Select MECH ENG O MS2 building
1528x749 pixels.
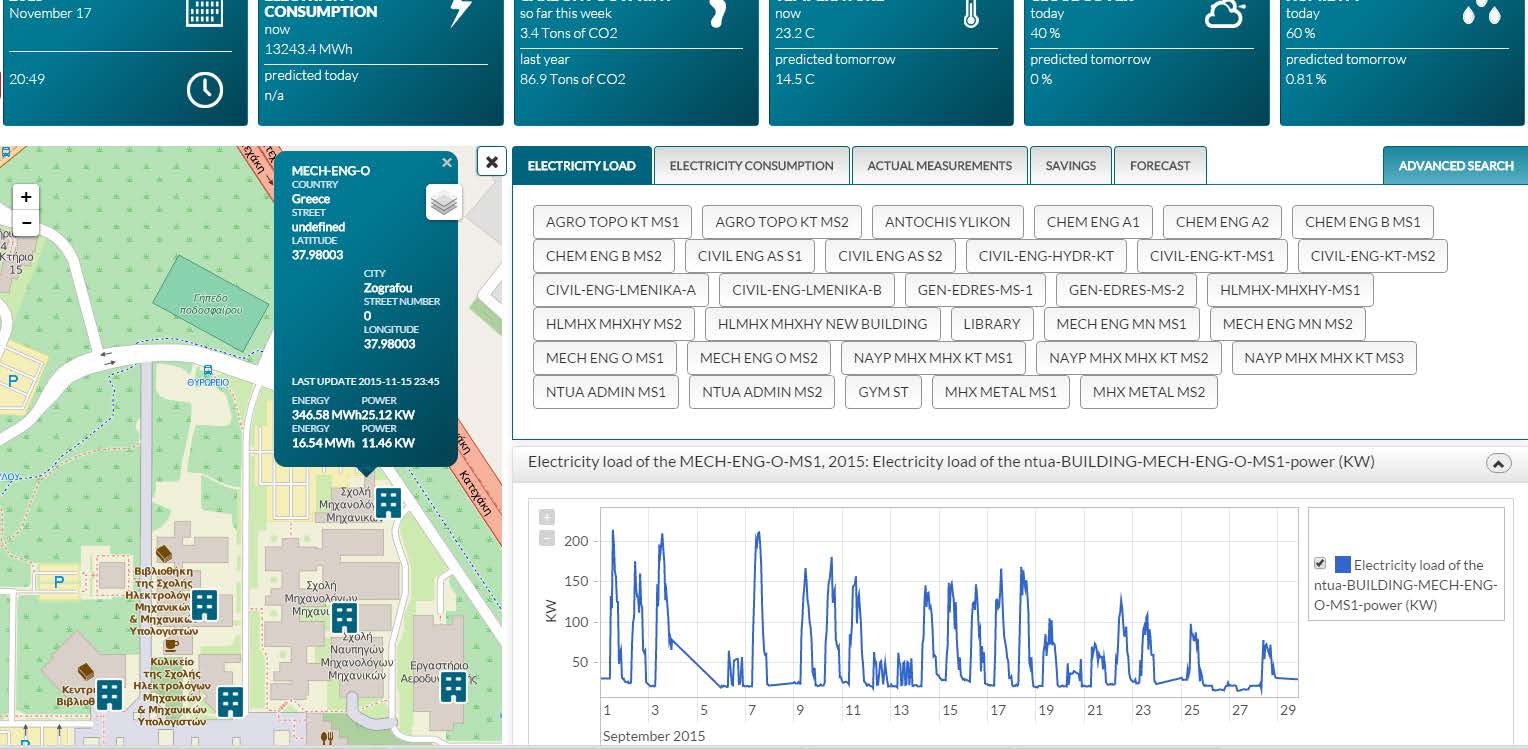tap(759, 358)
